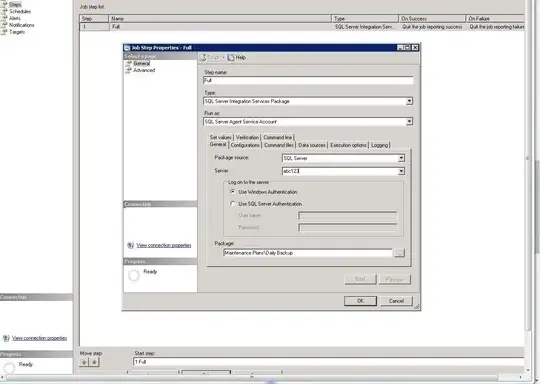Switch to the Logging tab
540x384 pixels.
coord(380,145)
